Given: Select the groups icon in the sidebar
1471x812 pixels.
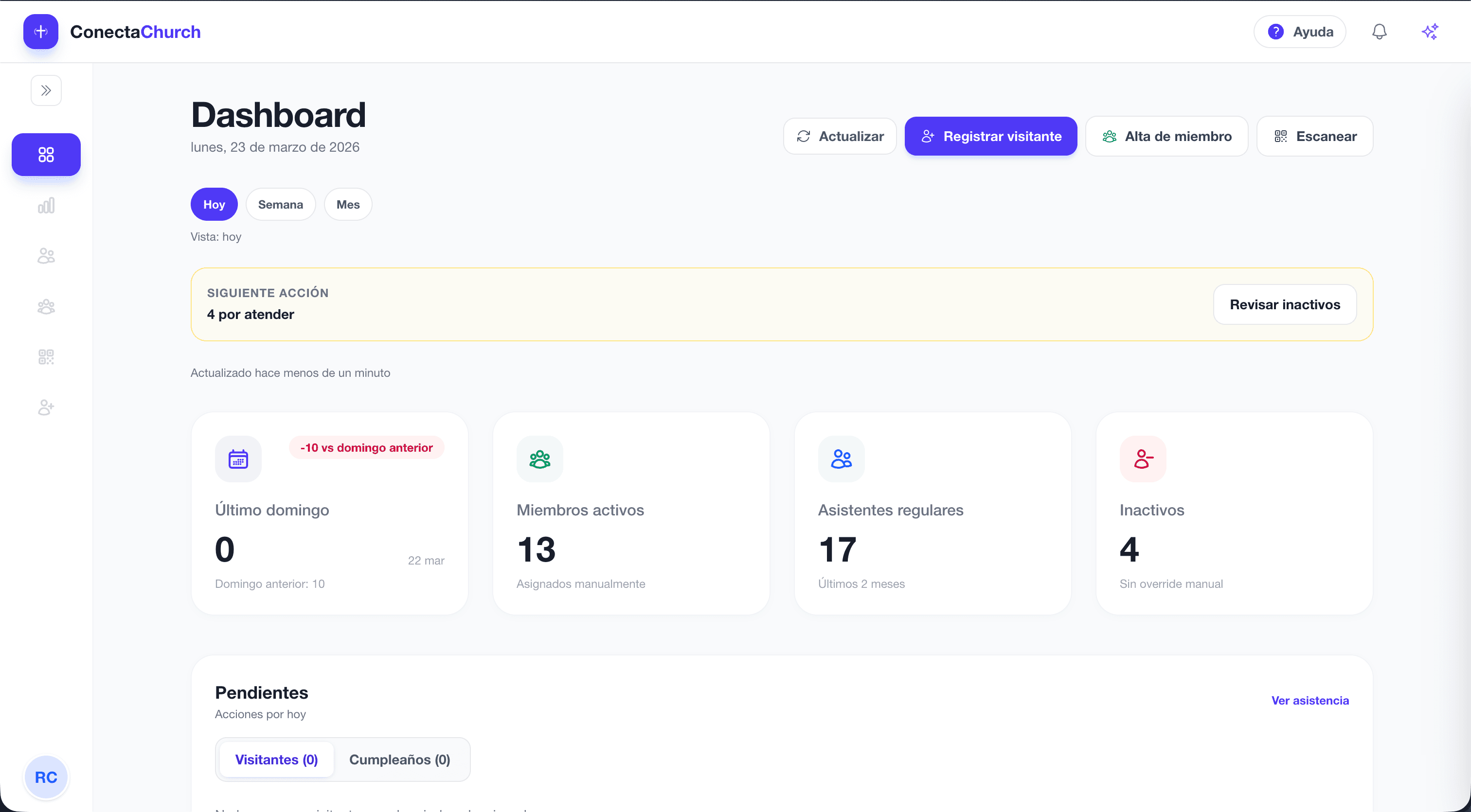Looking at the screenshot, I should tap(46, 306).
